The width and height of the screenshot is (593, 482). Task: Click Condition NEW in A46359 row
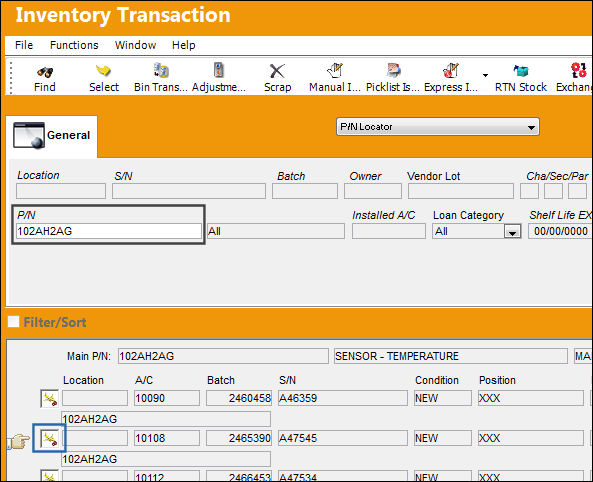pyautogui.click(x=442, y=398)
